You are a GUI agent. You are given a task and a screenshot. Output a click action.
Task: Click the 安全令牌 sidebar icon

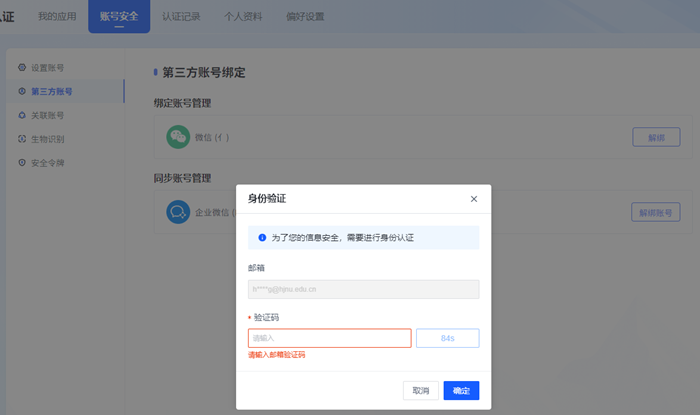22,162
